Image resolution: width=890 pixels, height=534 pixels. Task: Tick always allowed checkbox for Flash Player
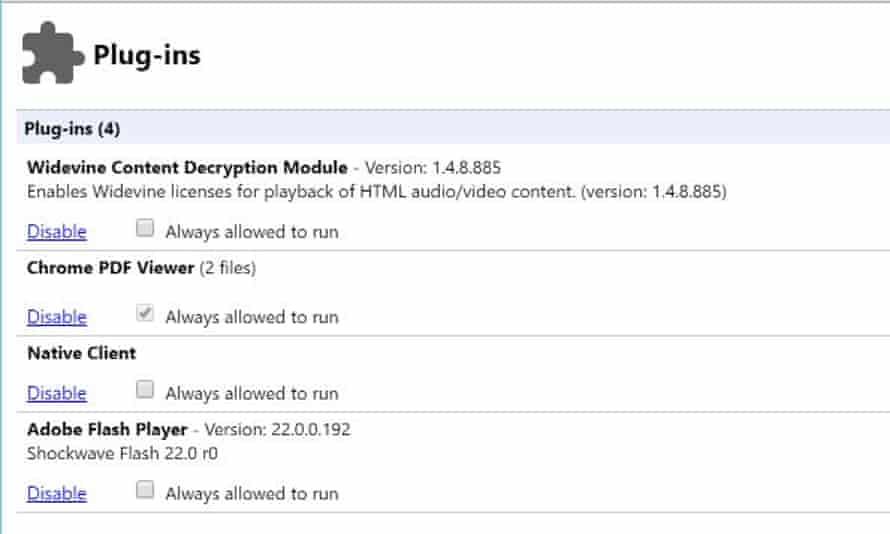(145, 490)
